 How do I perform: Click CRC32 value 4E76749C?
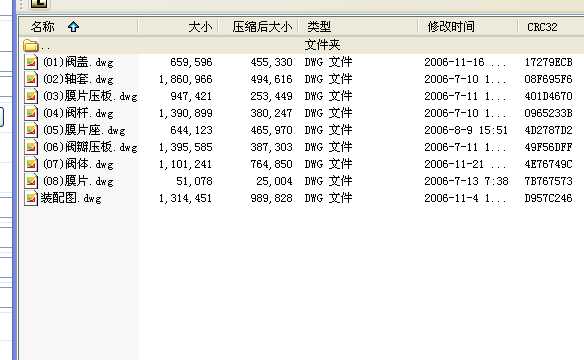(x=548, y=164)
